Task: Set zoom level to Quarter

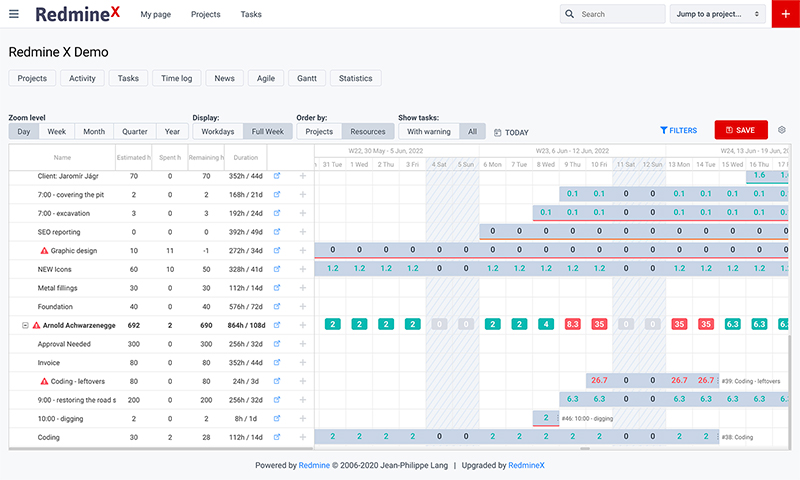Action: [x=135, y=132]
